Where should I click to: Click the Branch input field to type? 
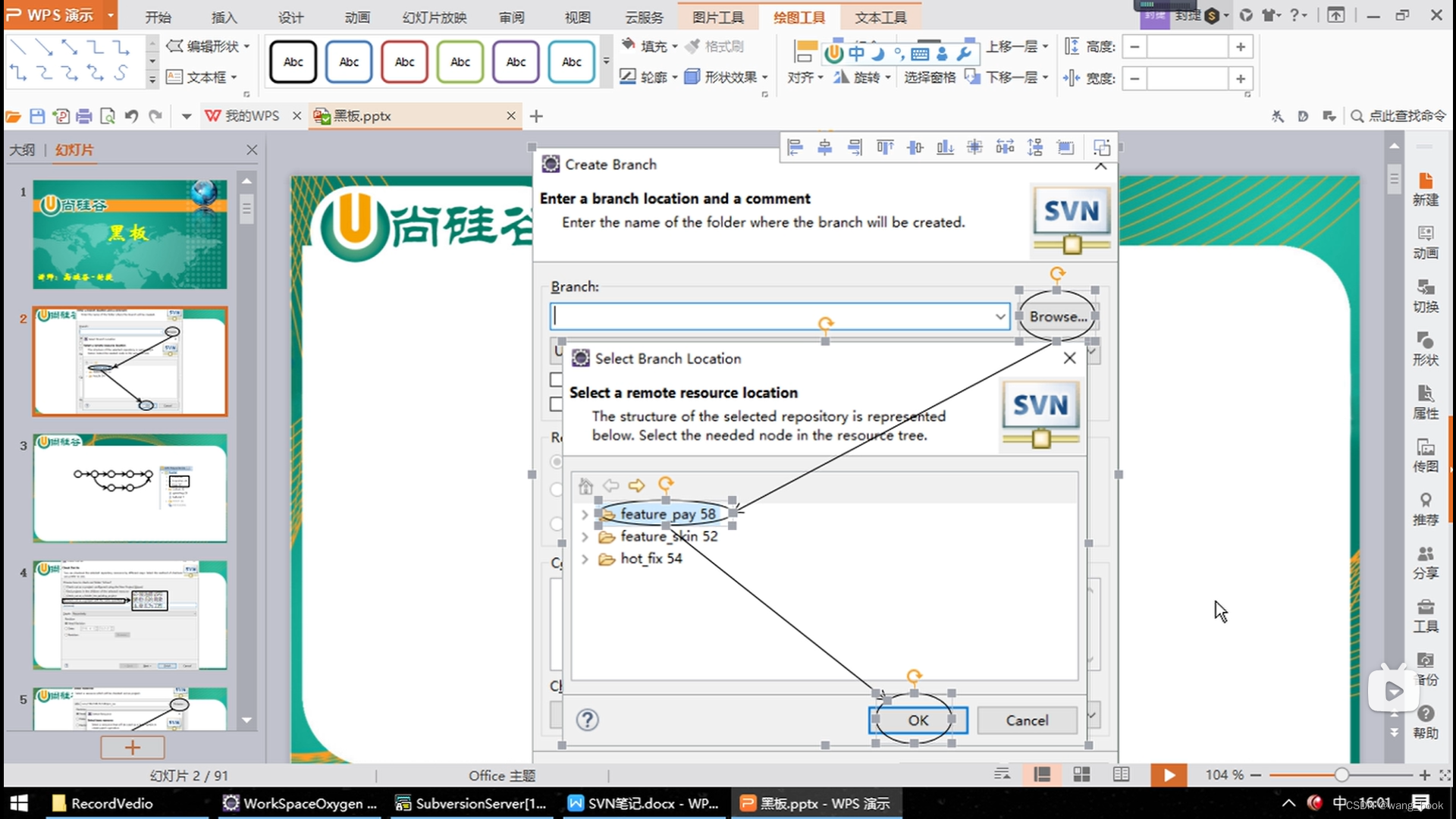(779, 316)
